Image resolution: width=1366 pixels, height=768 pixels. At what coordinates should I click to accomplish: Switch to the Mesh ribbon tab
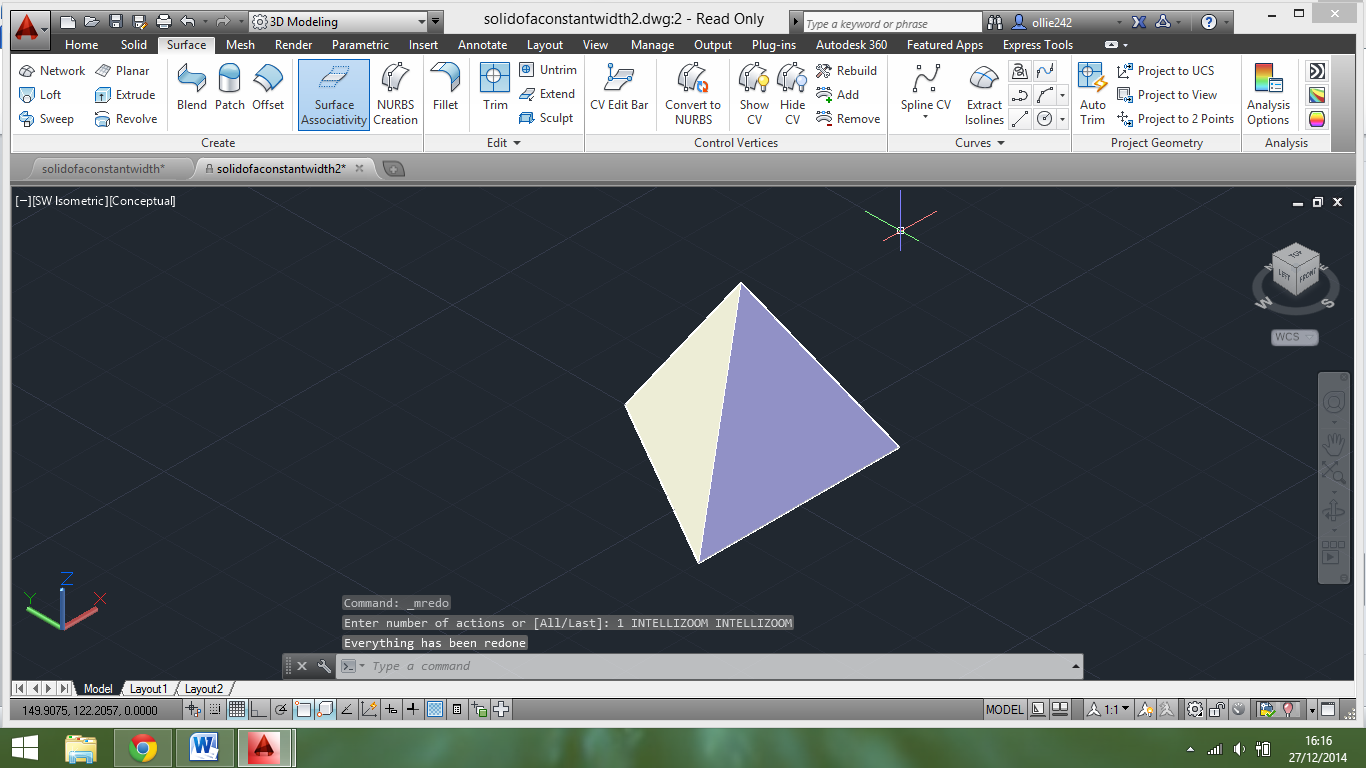240,45
